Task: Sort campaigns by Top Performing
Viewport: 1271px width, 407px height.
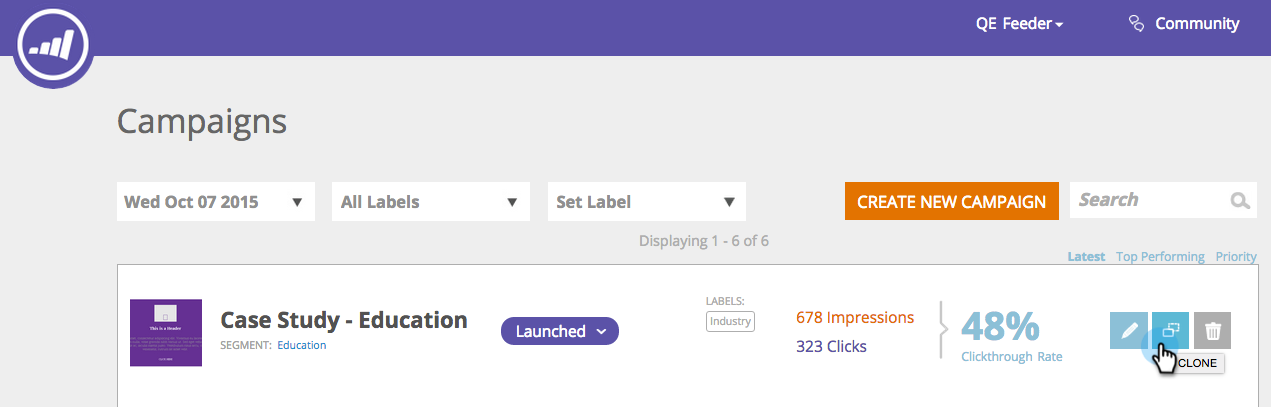Action: 1160,257
